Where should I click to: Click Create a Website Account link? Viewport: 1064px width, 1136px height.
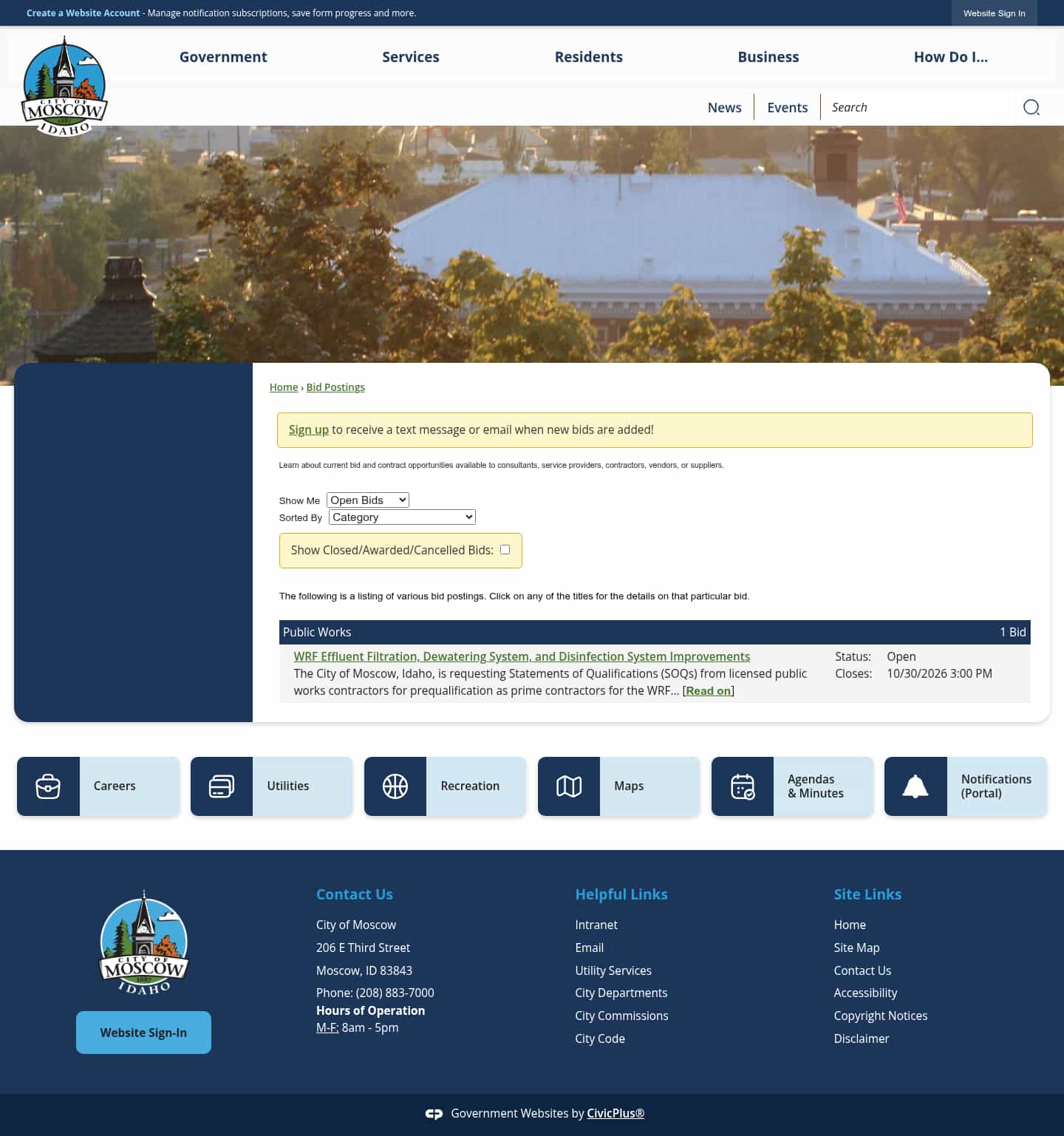pos(83,13)
